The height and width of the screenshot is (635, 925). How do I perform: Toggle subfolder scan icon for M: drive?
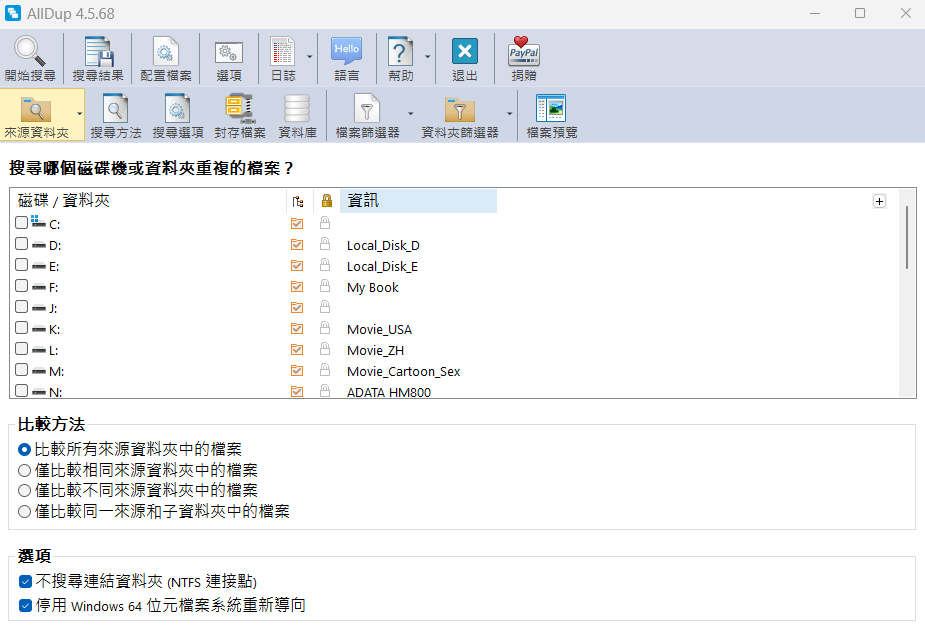(297, 371)
